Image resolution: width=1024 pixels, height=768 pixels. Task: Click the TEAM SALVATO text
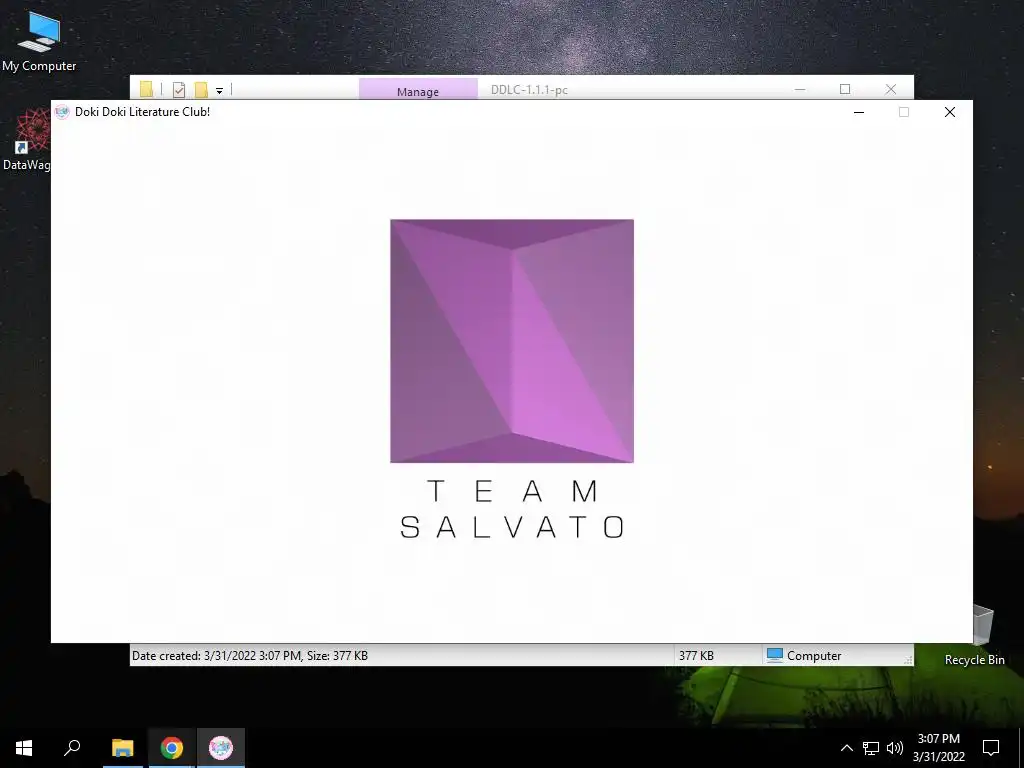(x=512, y=509)
